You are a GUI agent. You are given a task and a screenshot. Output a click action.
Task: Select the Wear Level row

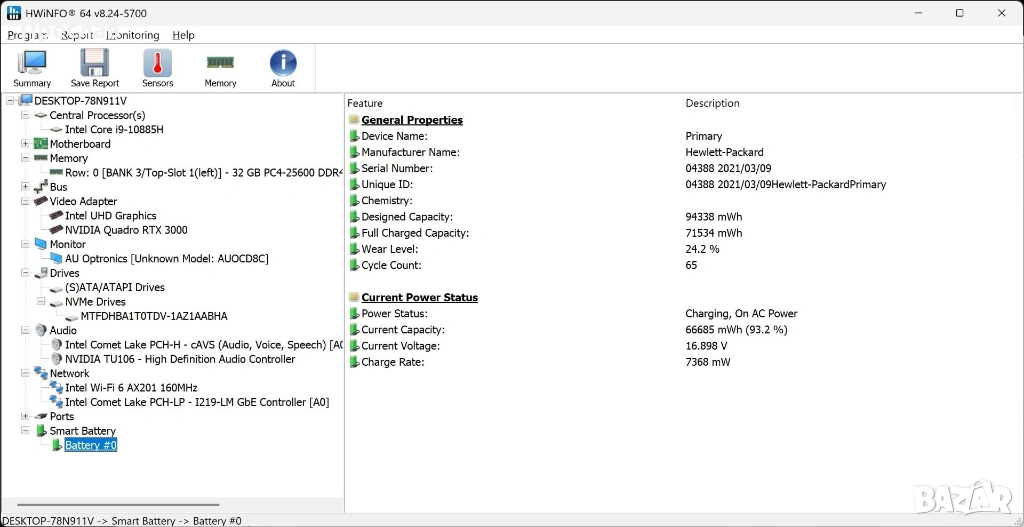click(389, 249)
